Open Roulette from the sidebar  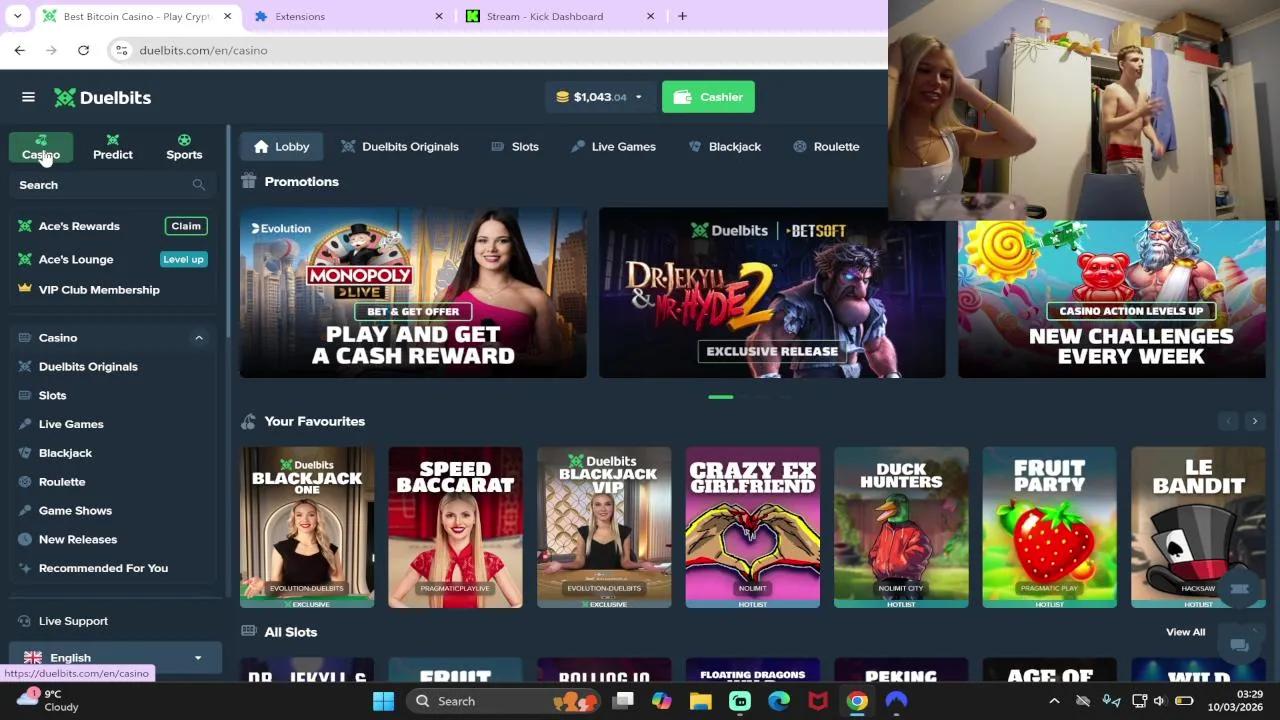pos(62,481)
